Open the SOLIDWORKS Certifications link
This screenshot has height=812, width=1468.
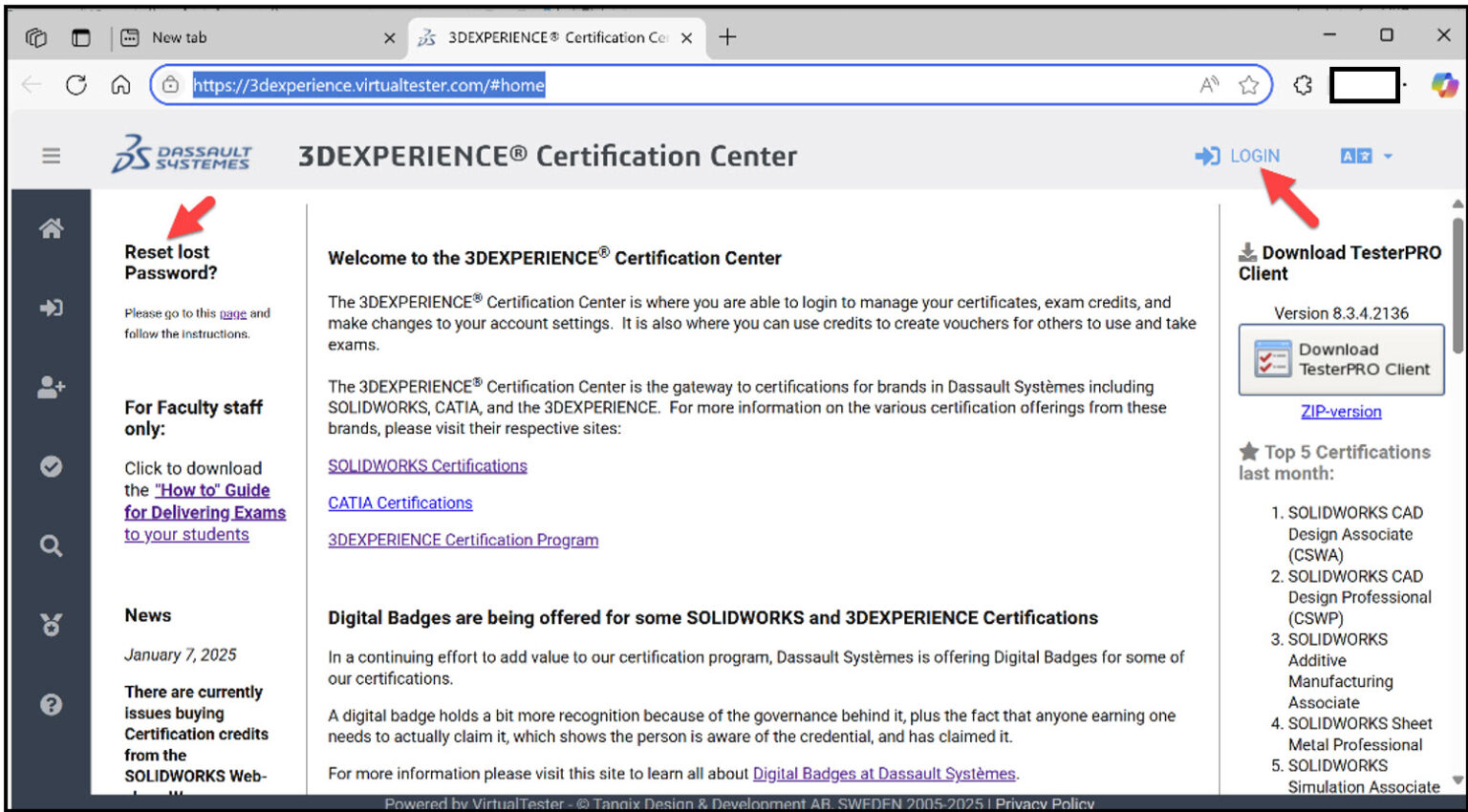pyautogui.click(x=427, y=465)
